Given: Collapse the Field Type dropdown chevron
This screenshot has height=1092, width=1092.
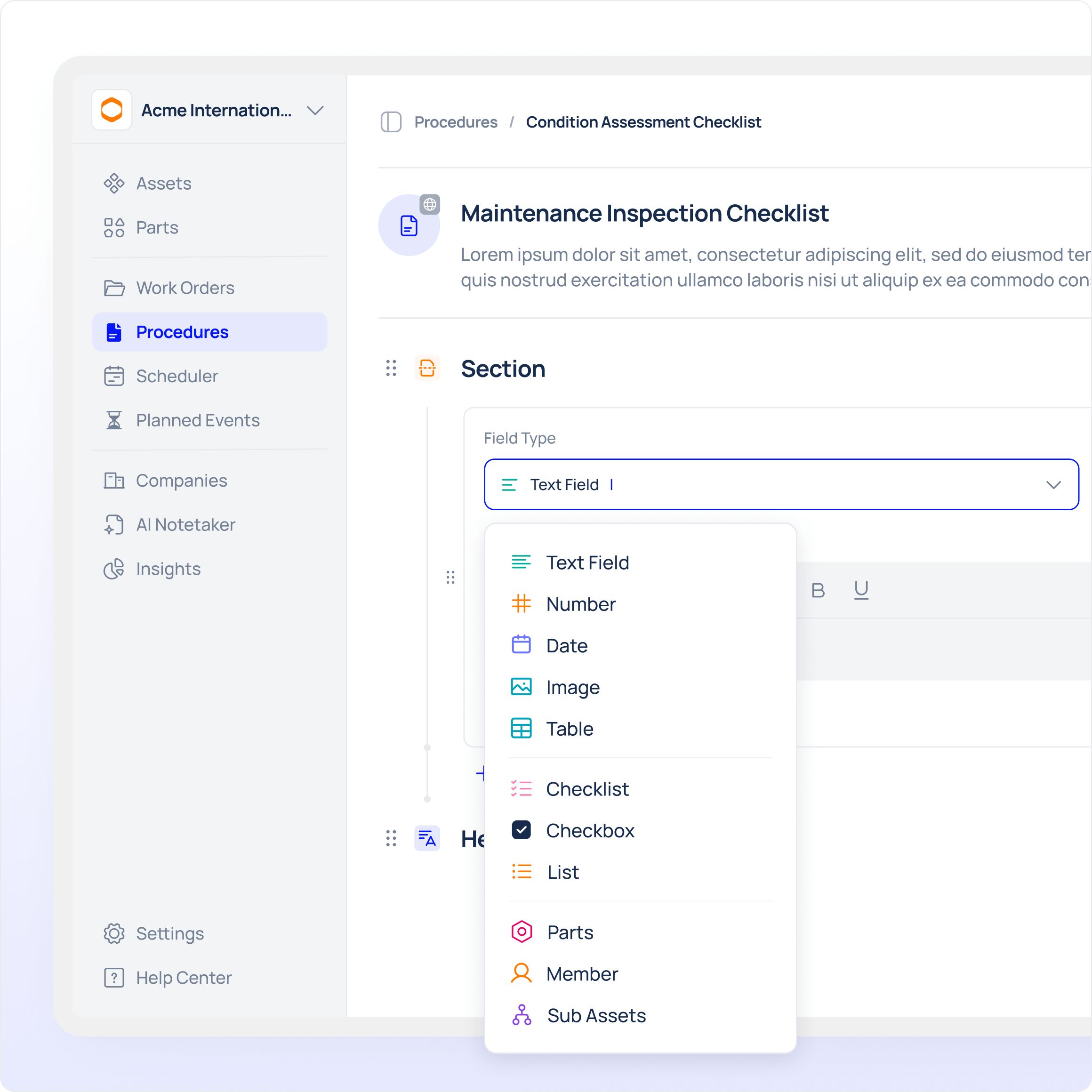Looking at the screenshot, I should coord(1053,485).
